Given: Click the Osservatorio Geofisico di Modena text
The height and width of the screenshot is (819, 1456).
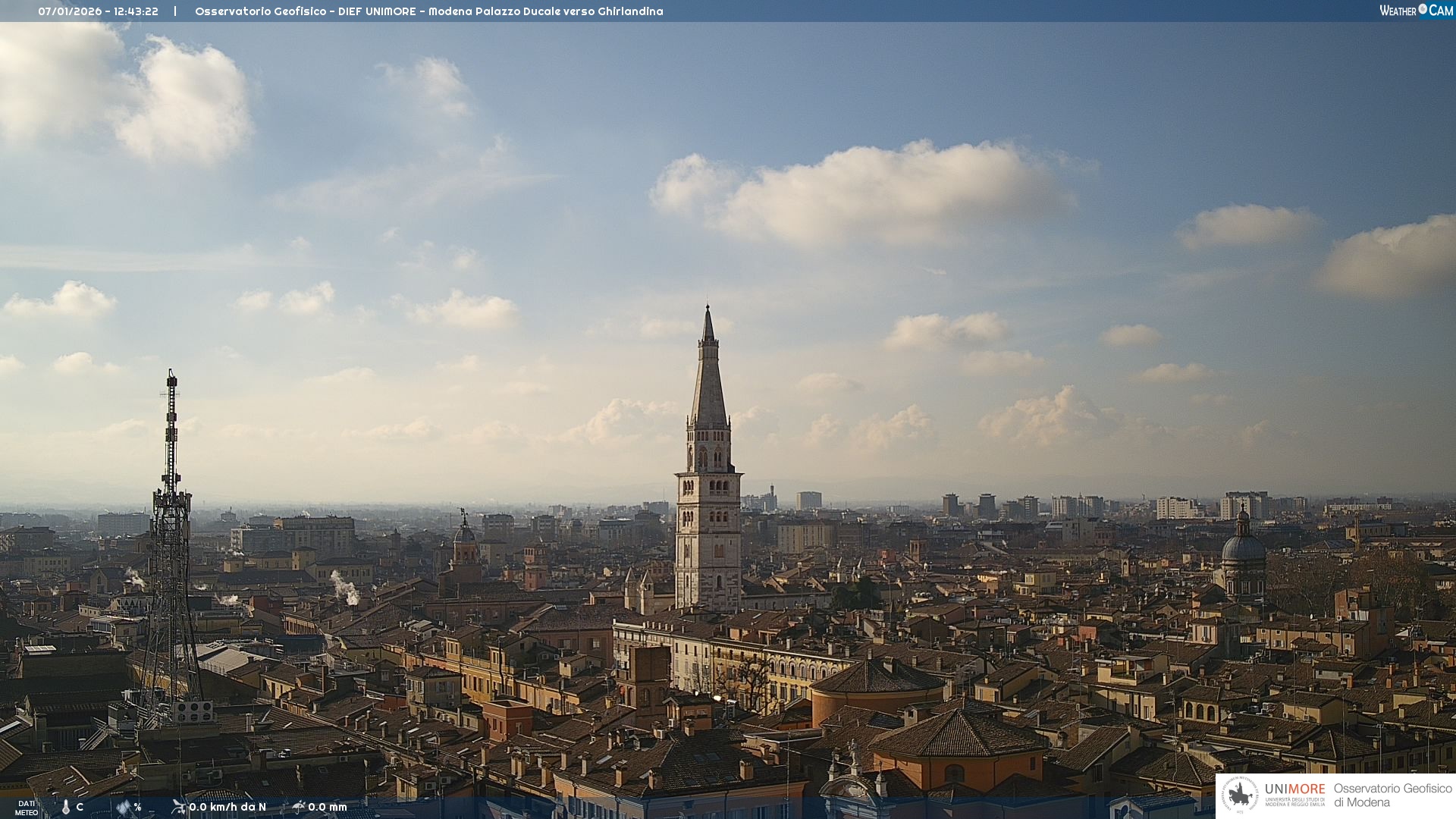Looking at the screenshot, I should click(1392, 795).
